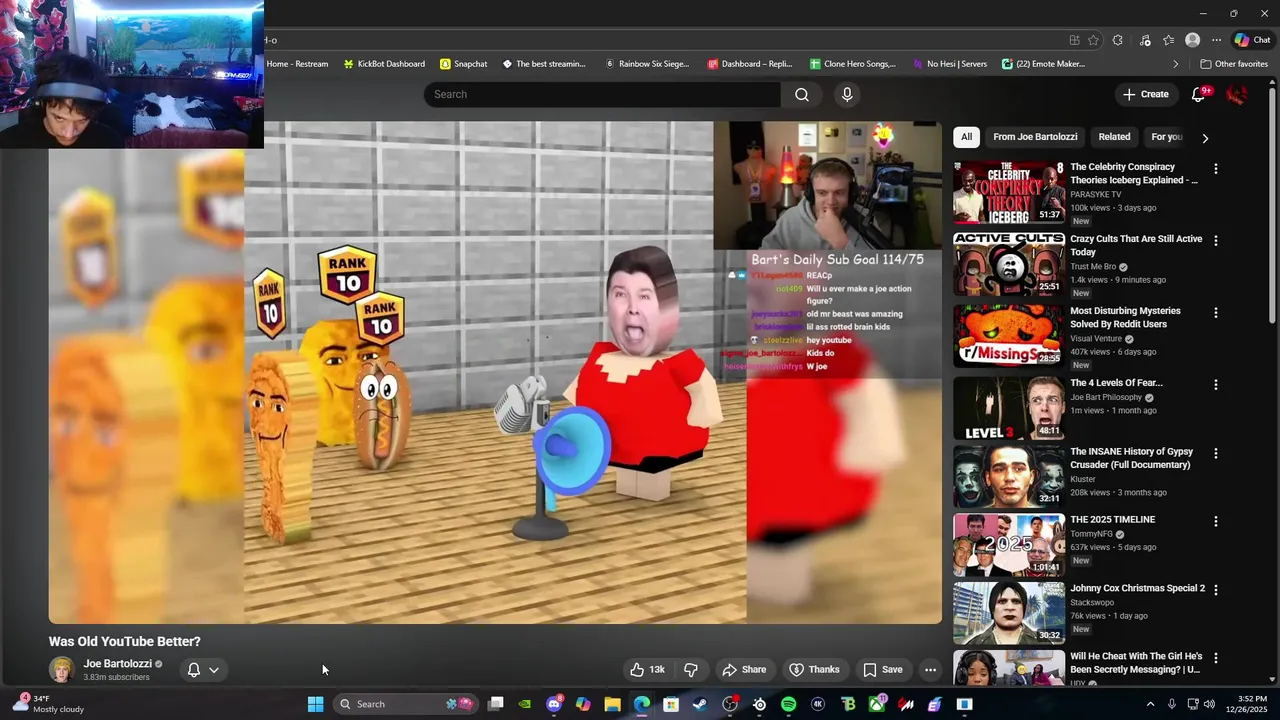Open Spotify from the taskbar
The image size is (1280, 720).
click(788, 704)
